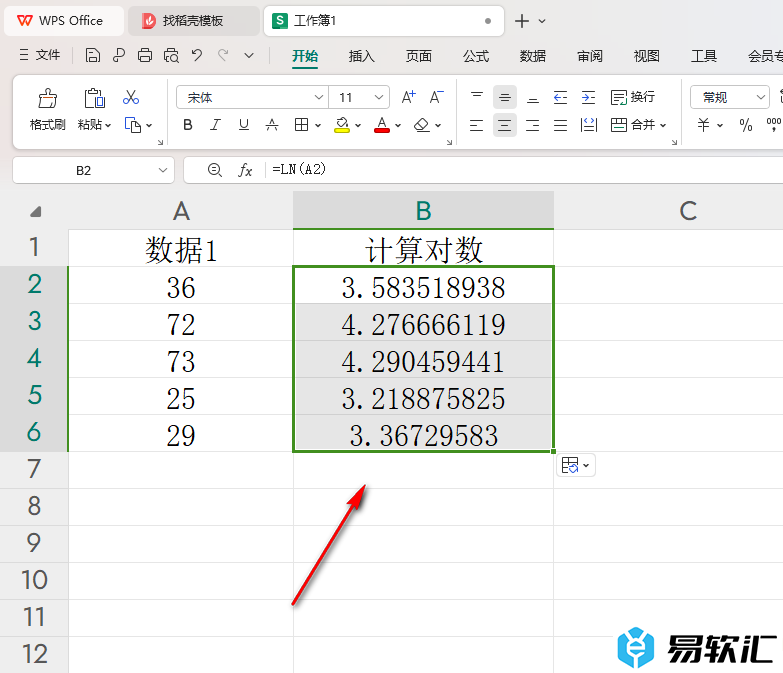Toggle Underline formatting
The height and width of the screenshot is (673, 783).
click(244, 125)
